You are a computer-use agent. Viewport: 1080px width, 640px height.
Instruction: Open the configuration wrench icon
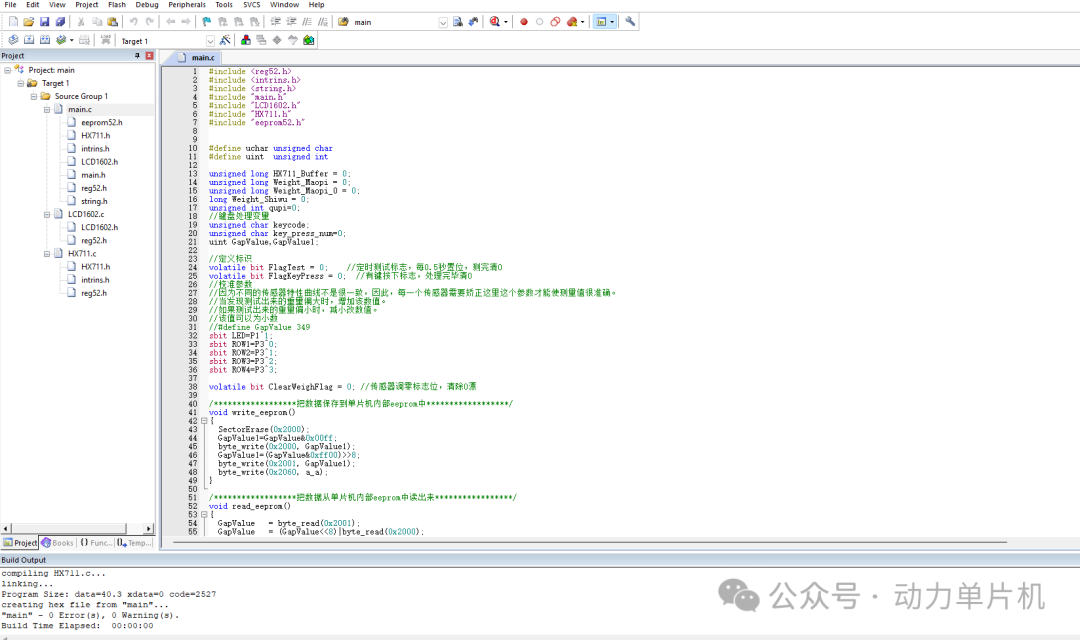tap(630, 22)
